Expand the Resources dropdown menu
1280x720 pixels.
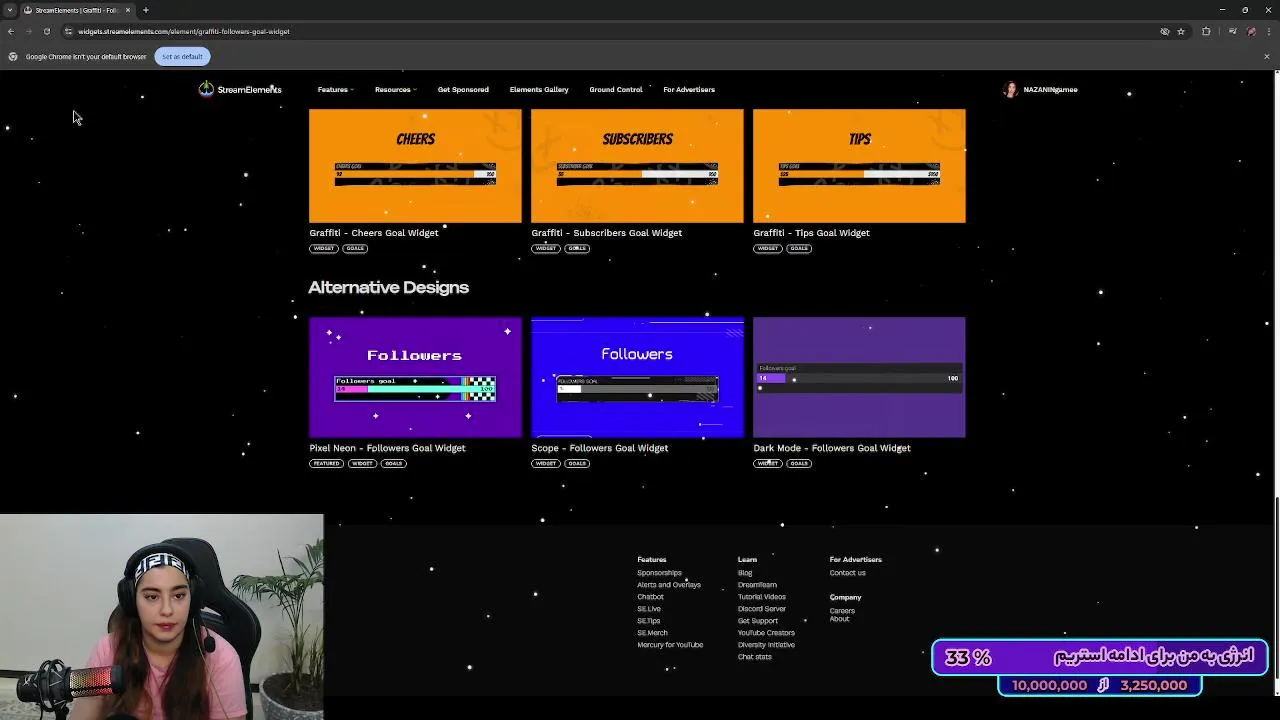[395, 89]
